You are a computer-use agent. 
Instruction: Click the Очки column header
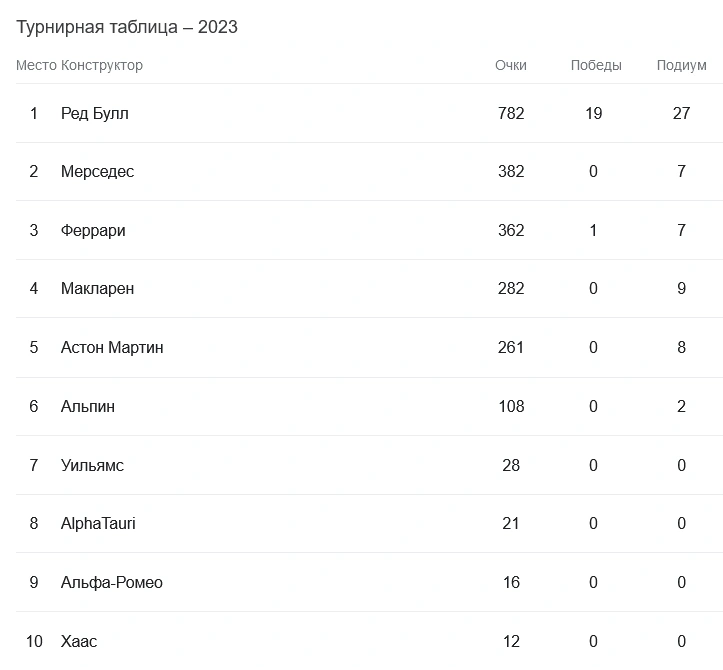(x=511, y=65)
